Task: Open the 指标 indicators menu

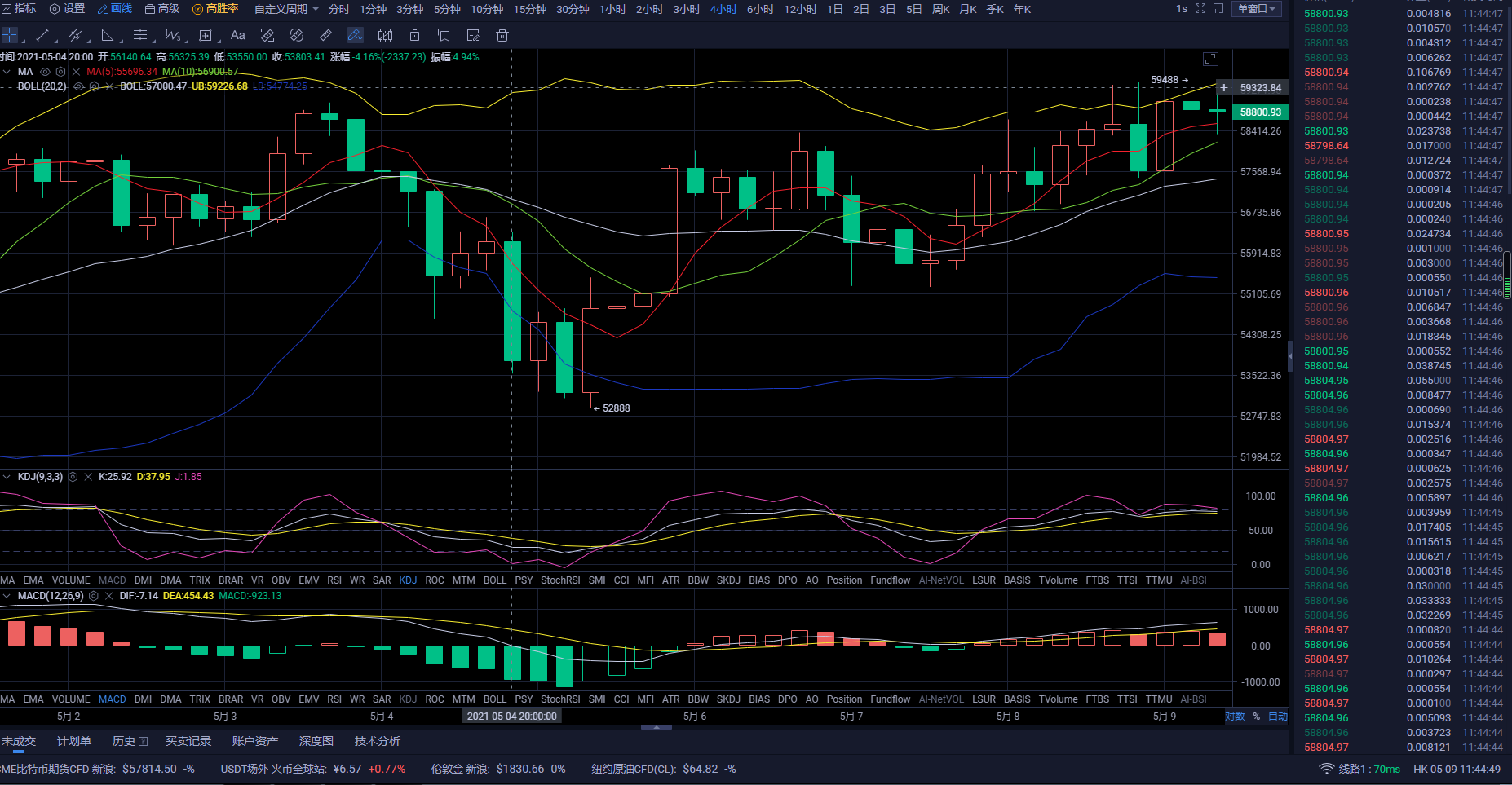Action: click(19, 8)
